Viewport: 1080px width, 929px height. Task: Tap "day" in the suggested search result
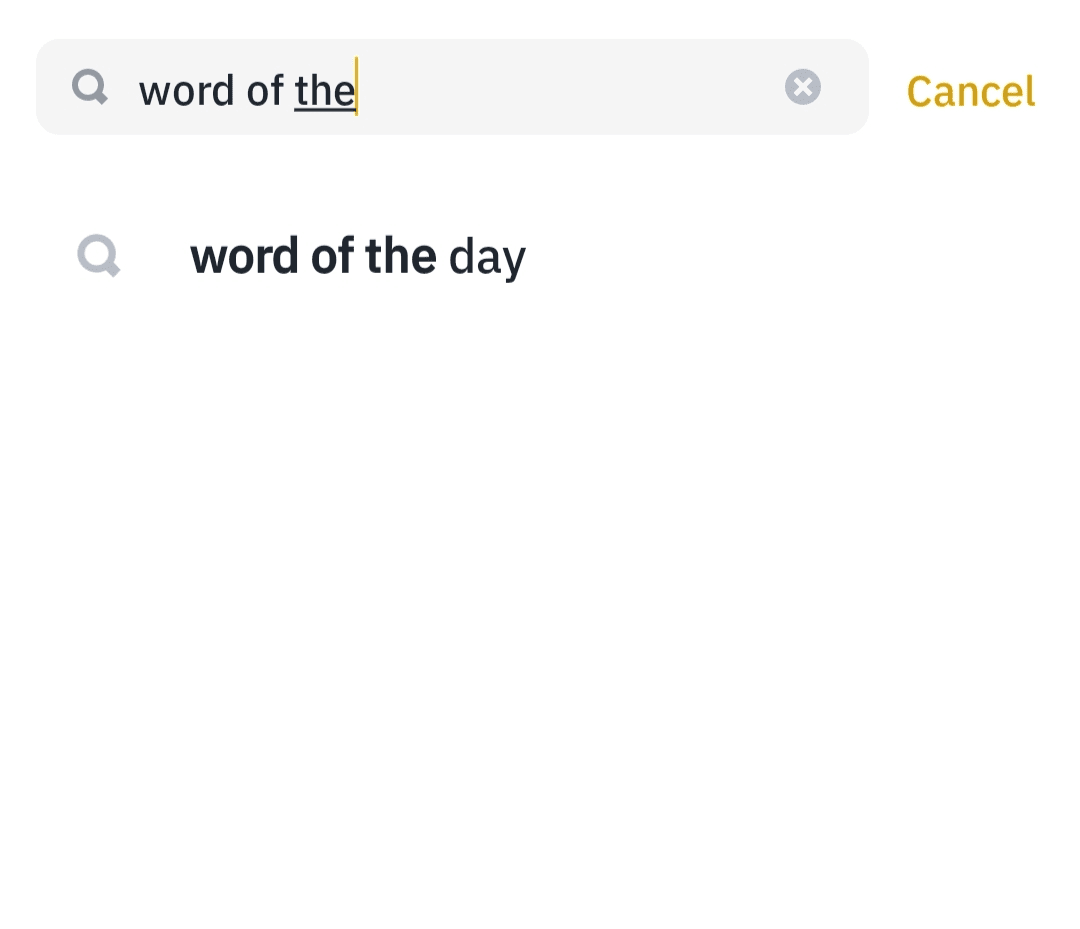click(x=487, y=258)
